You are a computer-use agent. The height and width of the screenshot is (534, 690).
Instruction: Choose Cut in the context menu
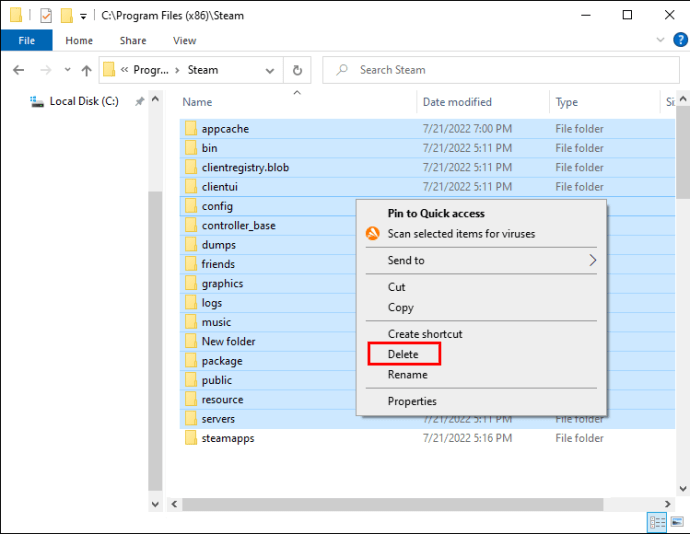pyautogui.click(x=396, y=287)
